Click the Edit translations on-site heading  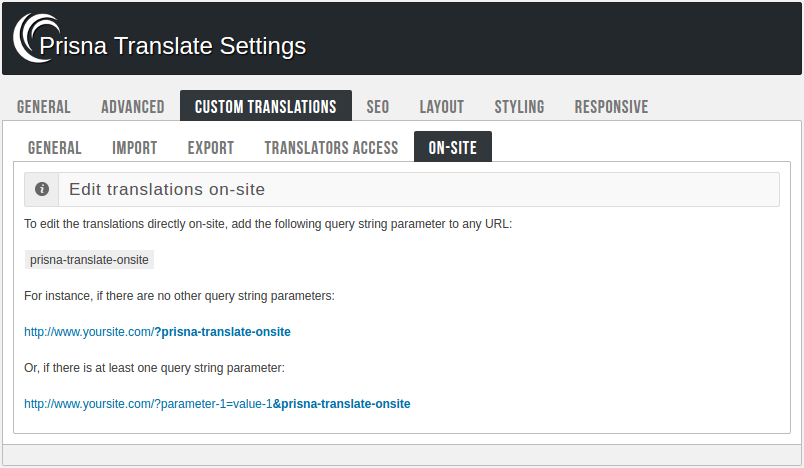(x=167, y=189)
